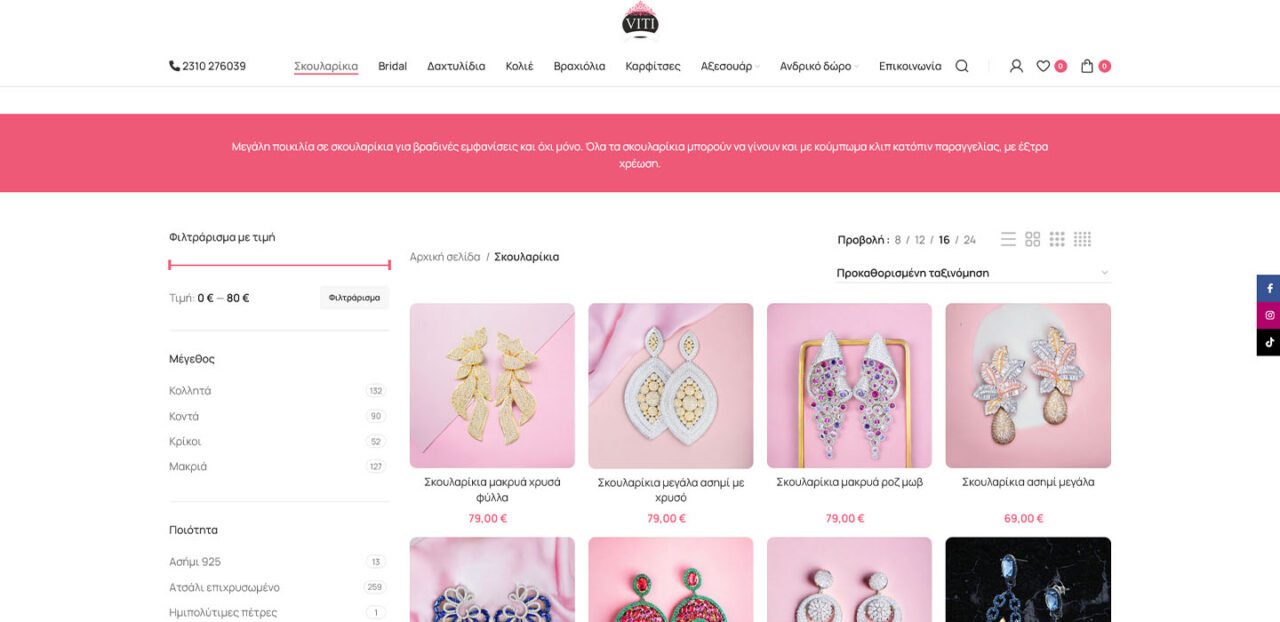Follow the Αρχική σελίδα breadcrumb link
Screen dimensions: 1280x622
[x=445, y=257]
